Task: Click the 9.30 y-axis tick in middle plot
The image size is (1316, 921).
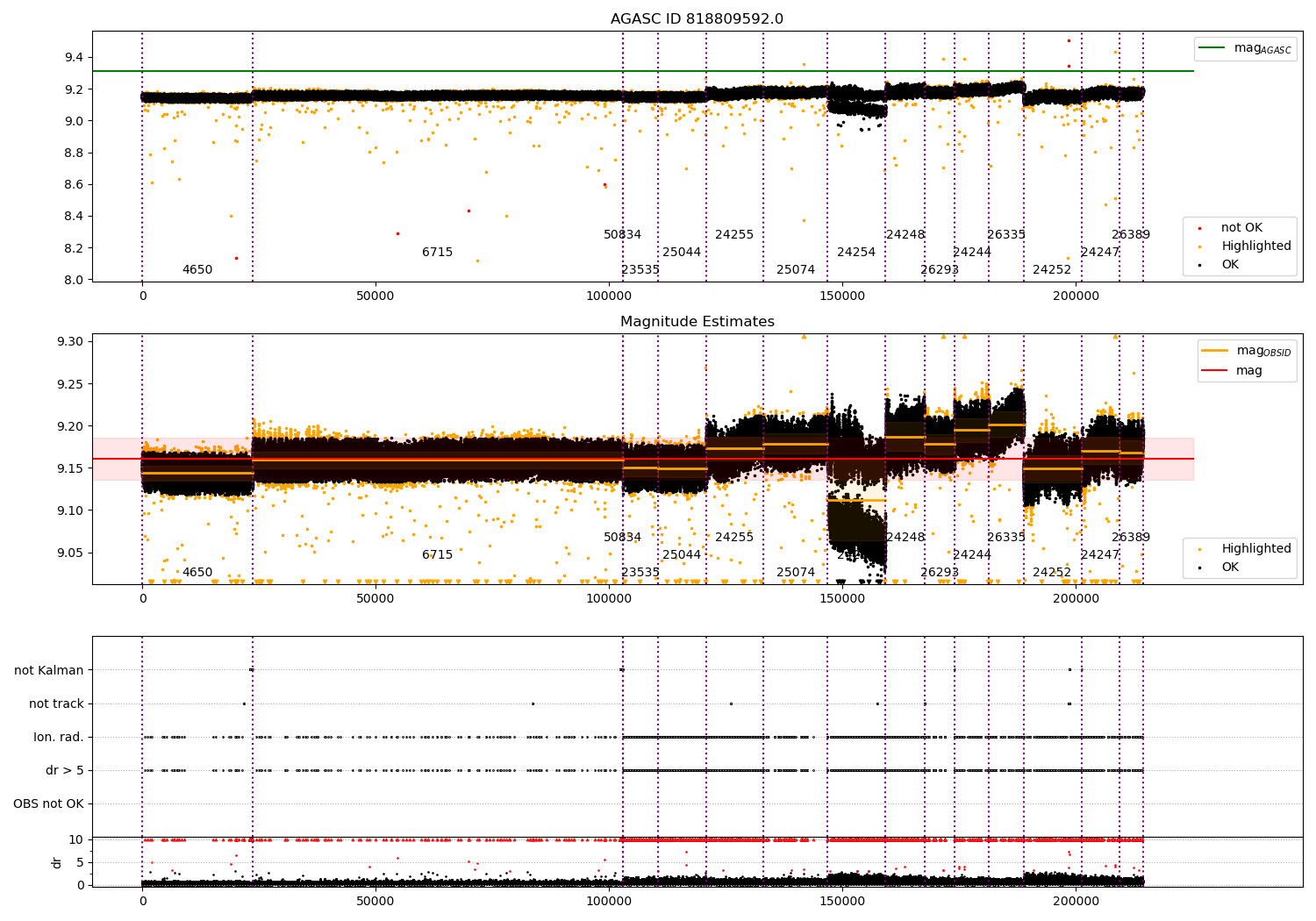Action: (70, 341)
